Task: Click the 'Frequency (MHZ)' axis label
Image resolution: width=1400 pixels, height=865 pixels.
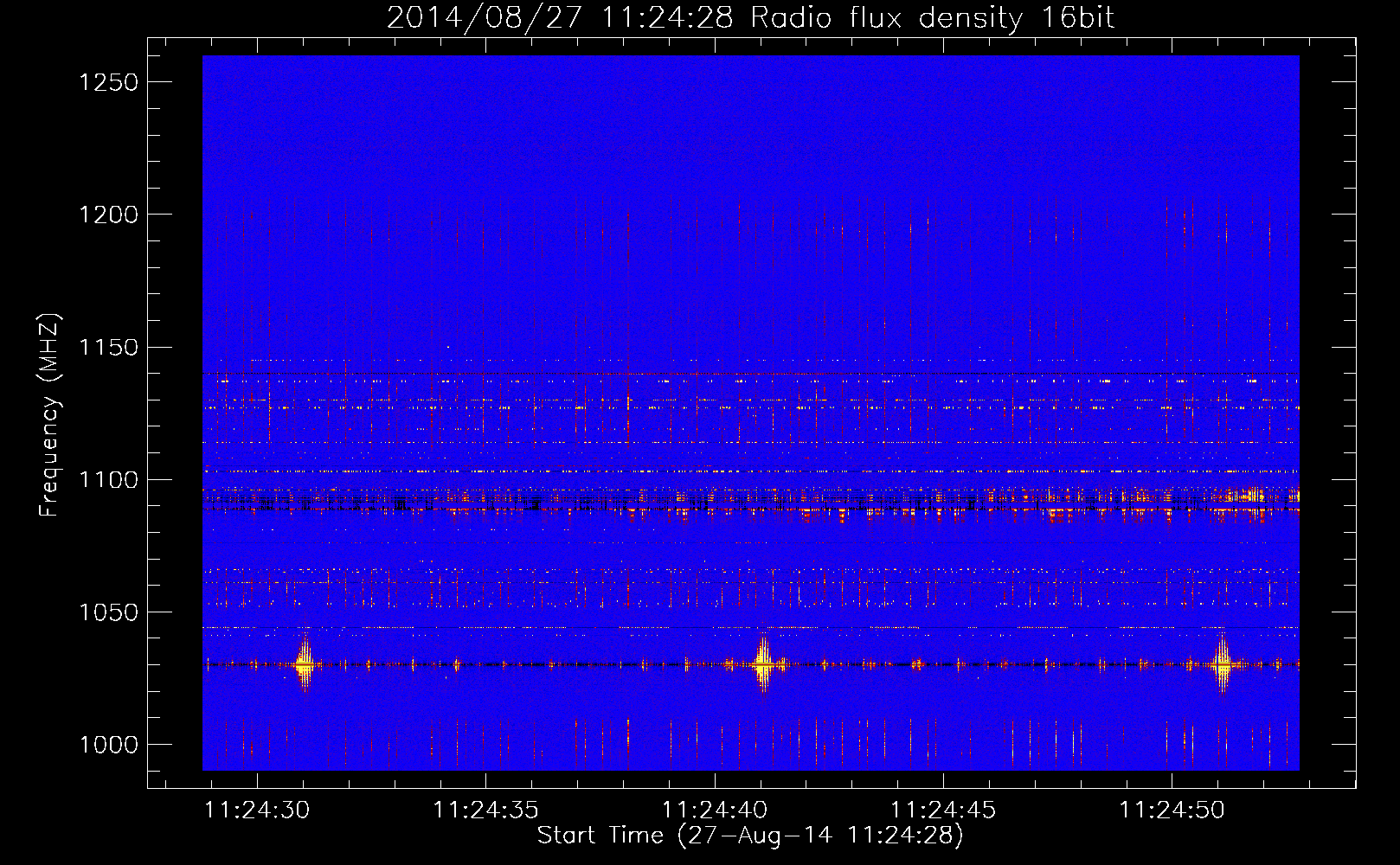Action: click(49, 415)
